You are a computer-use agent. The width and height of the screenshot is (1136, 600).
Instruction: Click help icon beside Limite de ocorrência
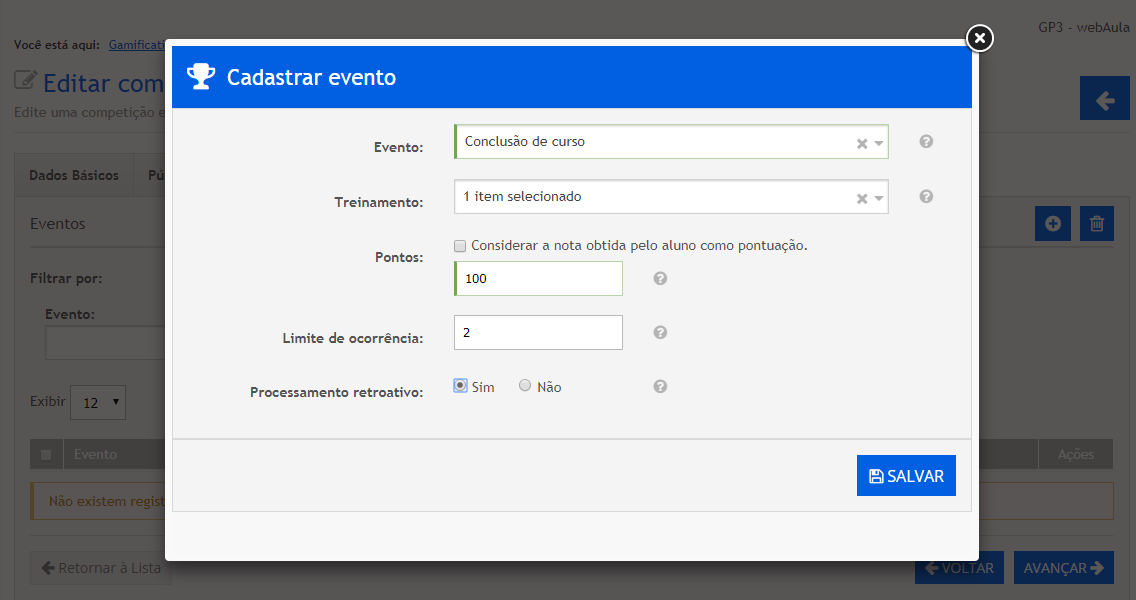coord(660,333)
